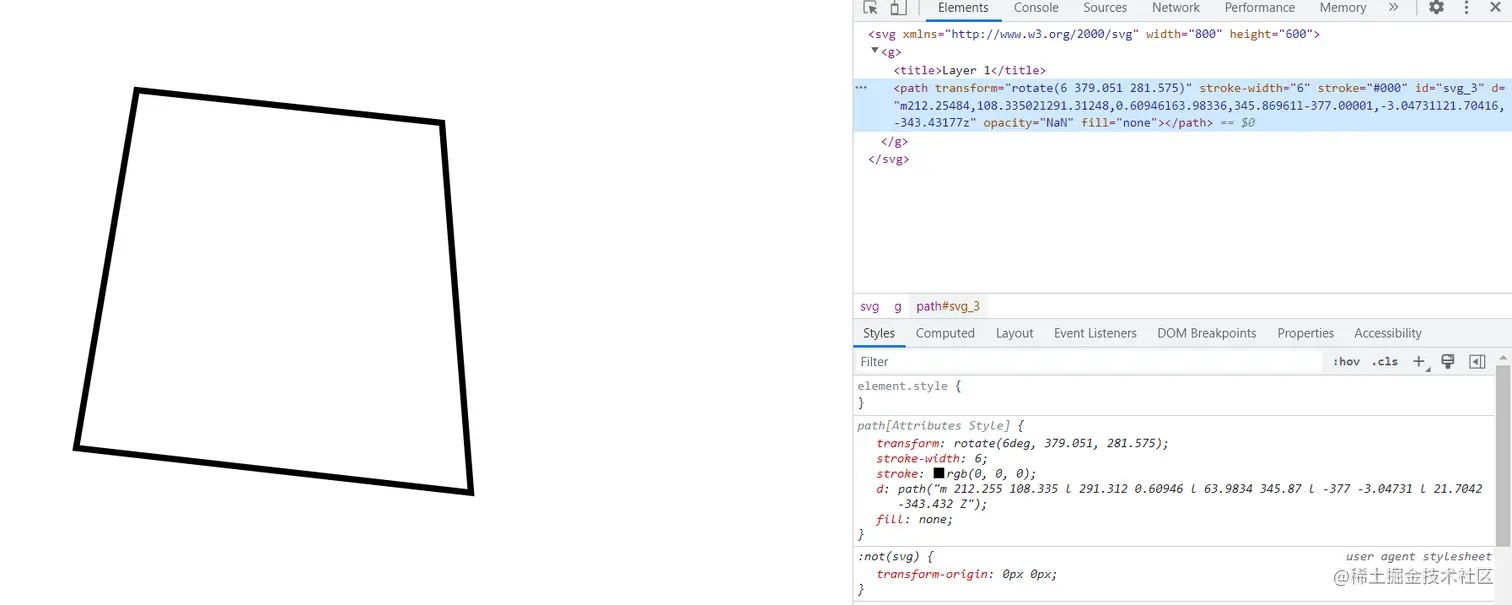
Task: Open the Performance tab
Action: point(1259,8)
